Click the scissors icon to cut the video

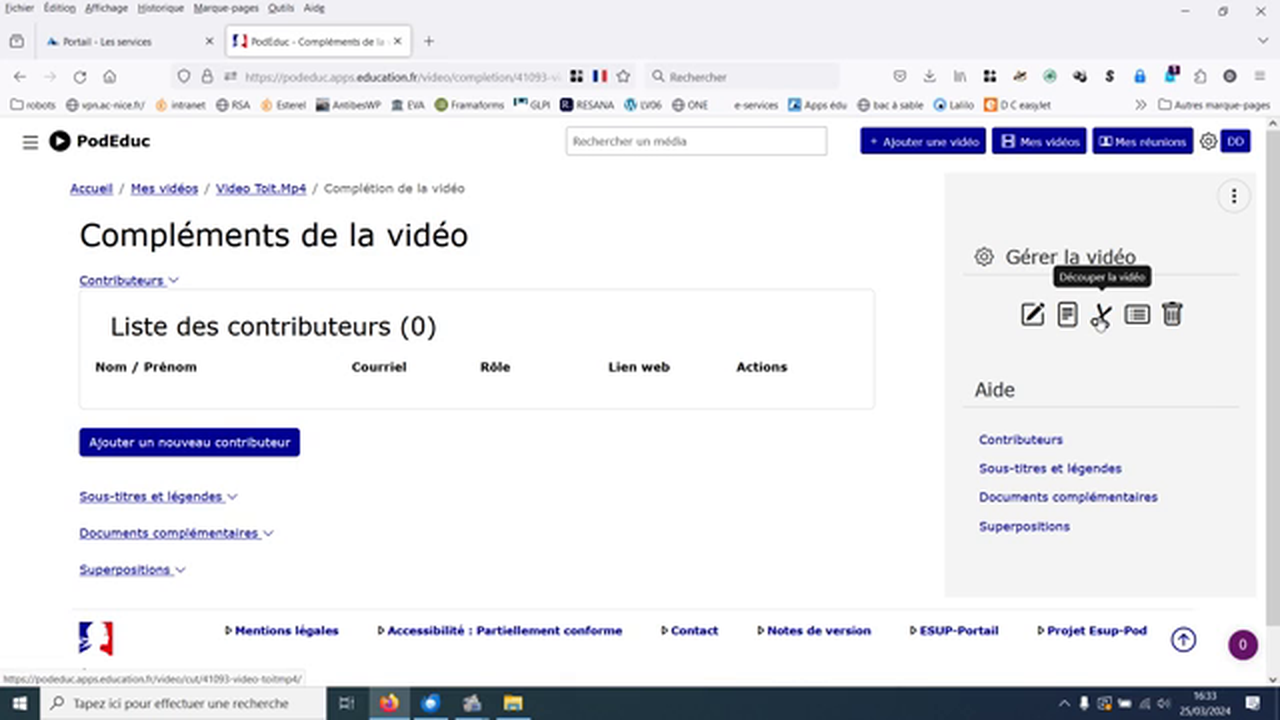point(1101,315)
